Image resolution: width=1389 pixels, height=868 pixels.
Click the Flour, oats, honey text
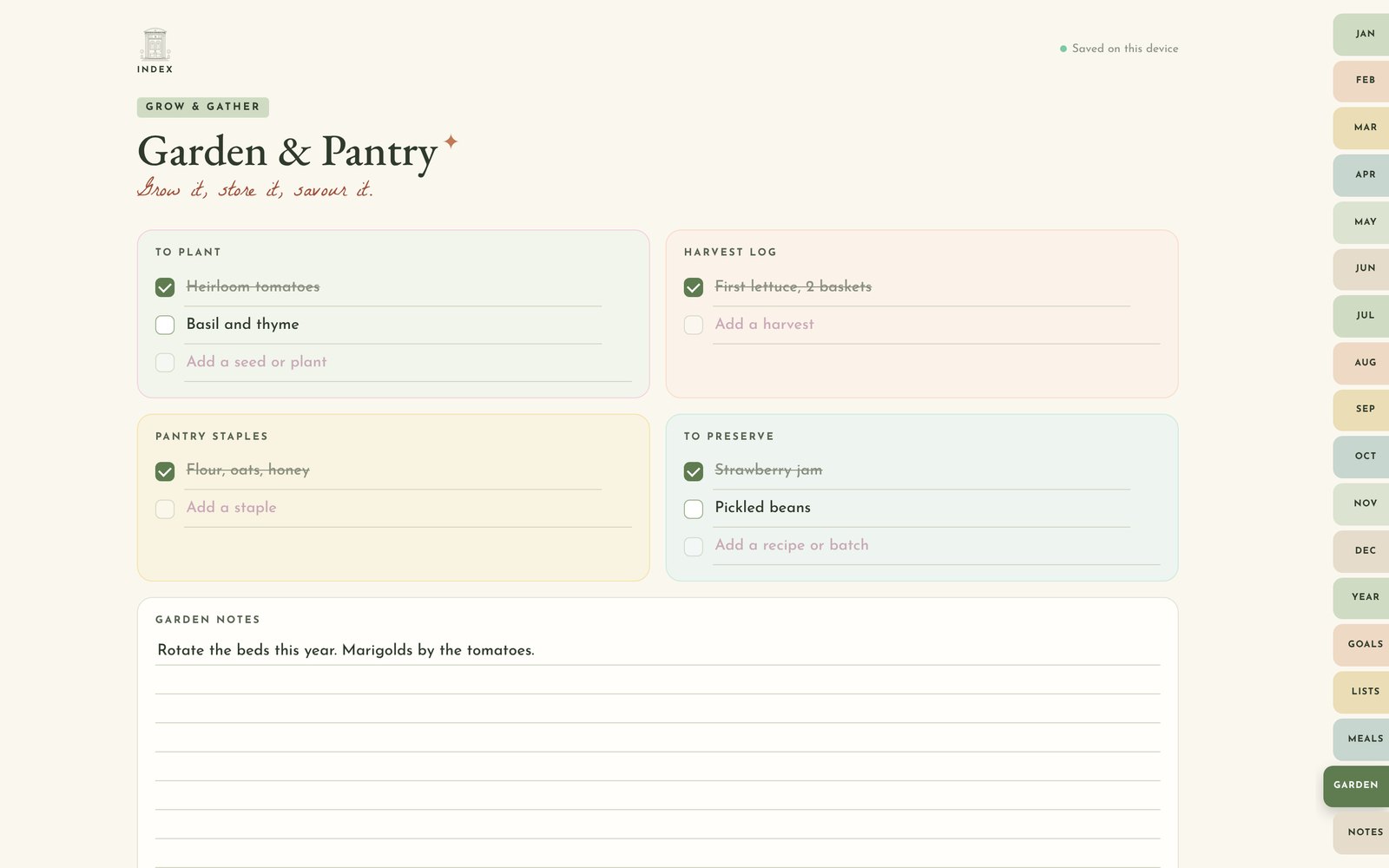247,470
